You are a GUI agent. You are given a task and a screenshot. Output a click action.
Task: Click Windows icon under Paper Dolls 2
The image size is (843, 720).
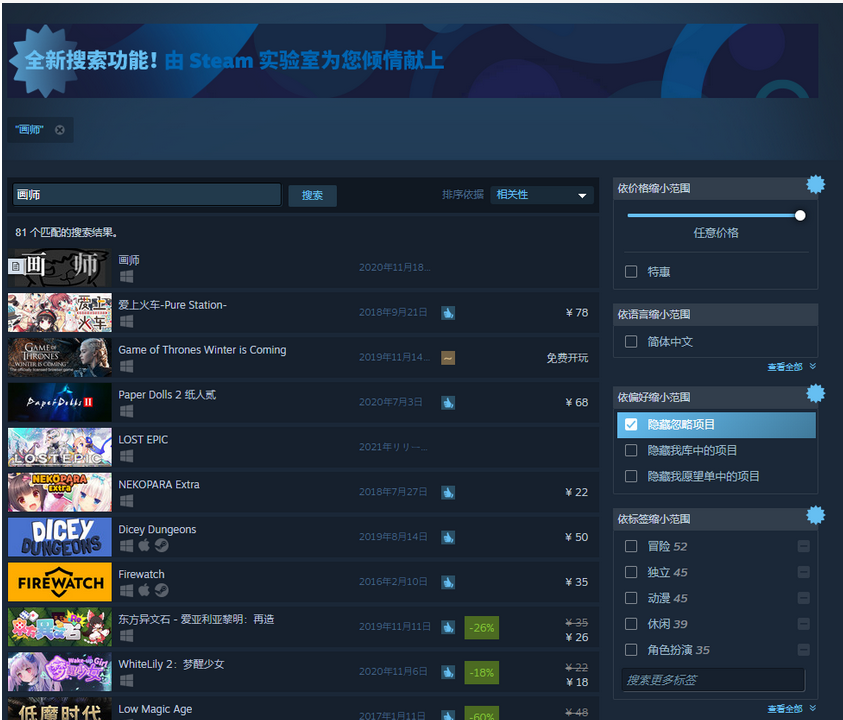pyautogui.click(x=126, y=411)
